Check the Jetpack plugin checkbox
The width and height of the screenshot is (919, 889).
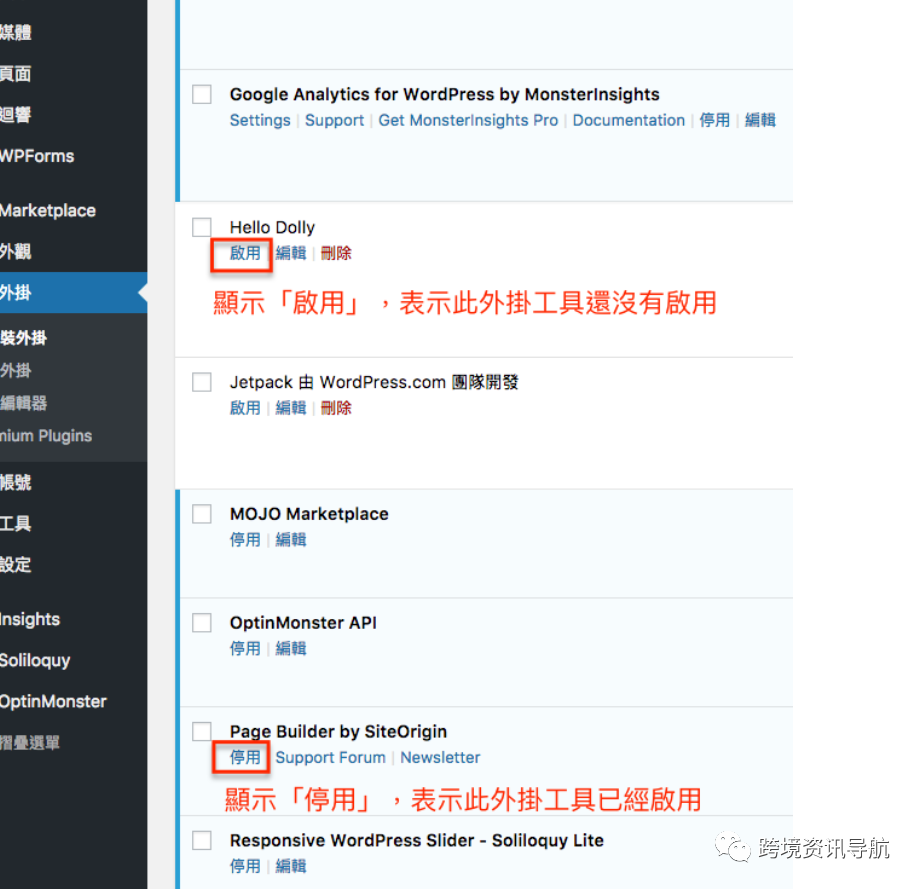[202, 382]
